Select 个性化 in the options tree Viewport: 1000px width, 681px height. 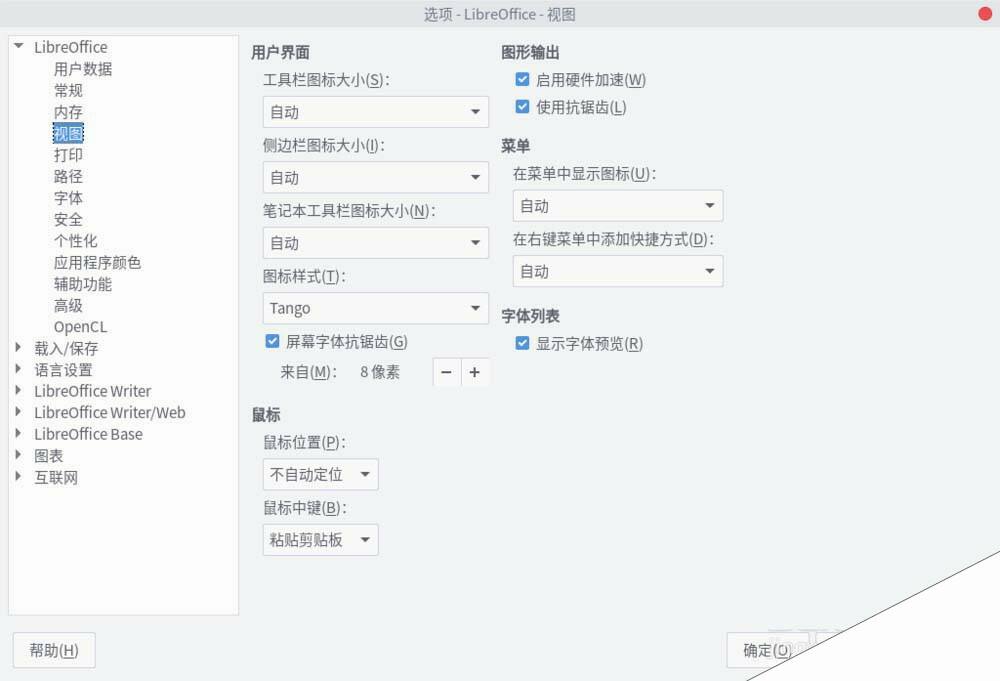pyautogui.click(x=76, y=241)
